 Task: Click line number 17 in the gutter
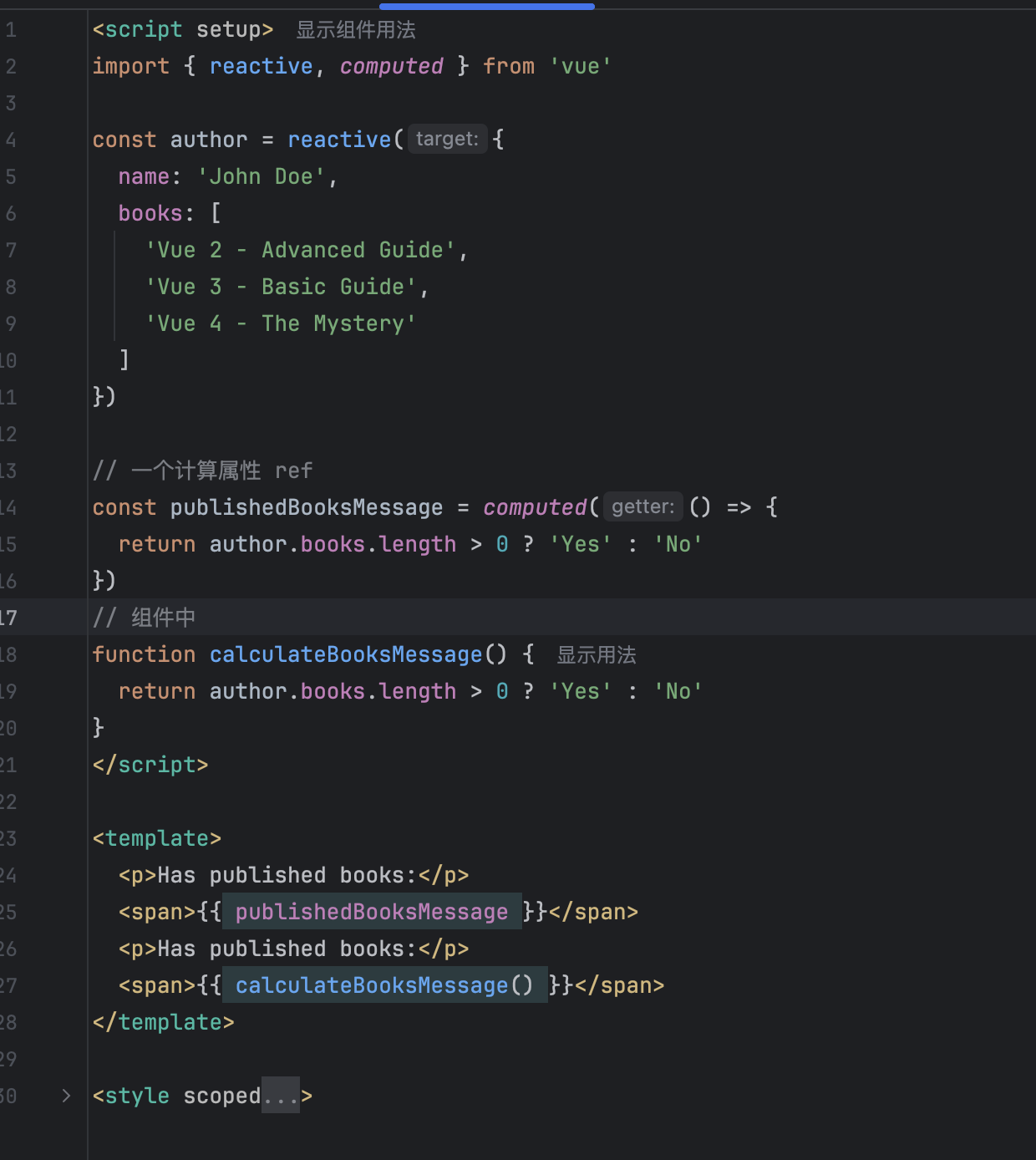click(8, 618)
